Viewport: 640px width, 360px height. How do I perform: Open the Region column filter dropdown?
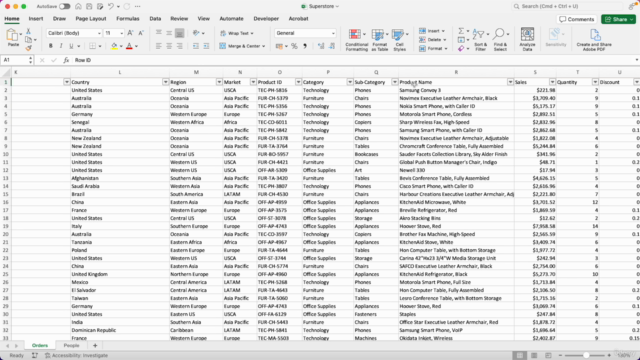219,82
